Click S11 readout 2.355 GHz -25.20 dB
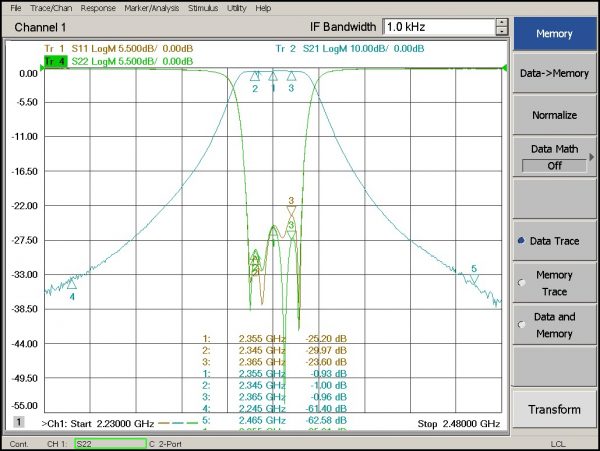The image size is (600, 451). click(274, 339)
